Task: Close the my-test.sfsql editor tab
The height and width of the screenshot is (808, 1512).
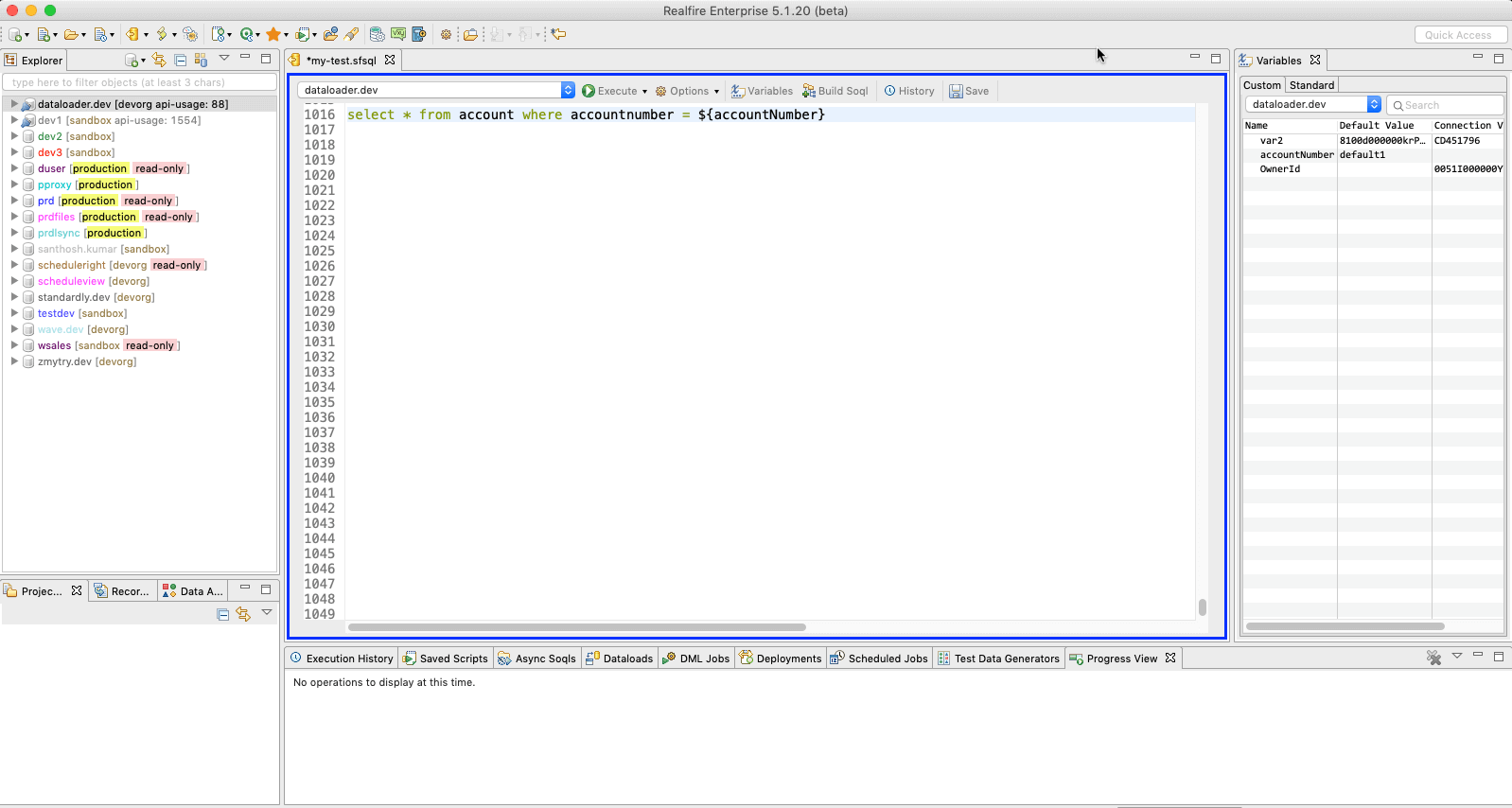Action: [x=390, y=60]
